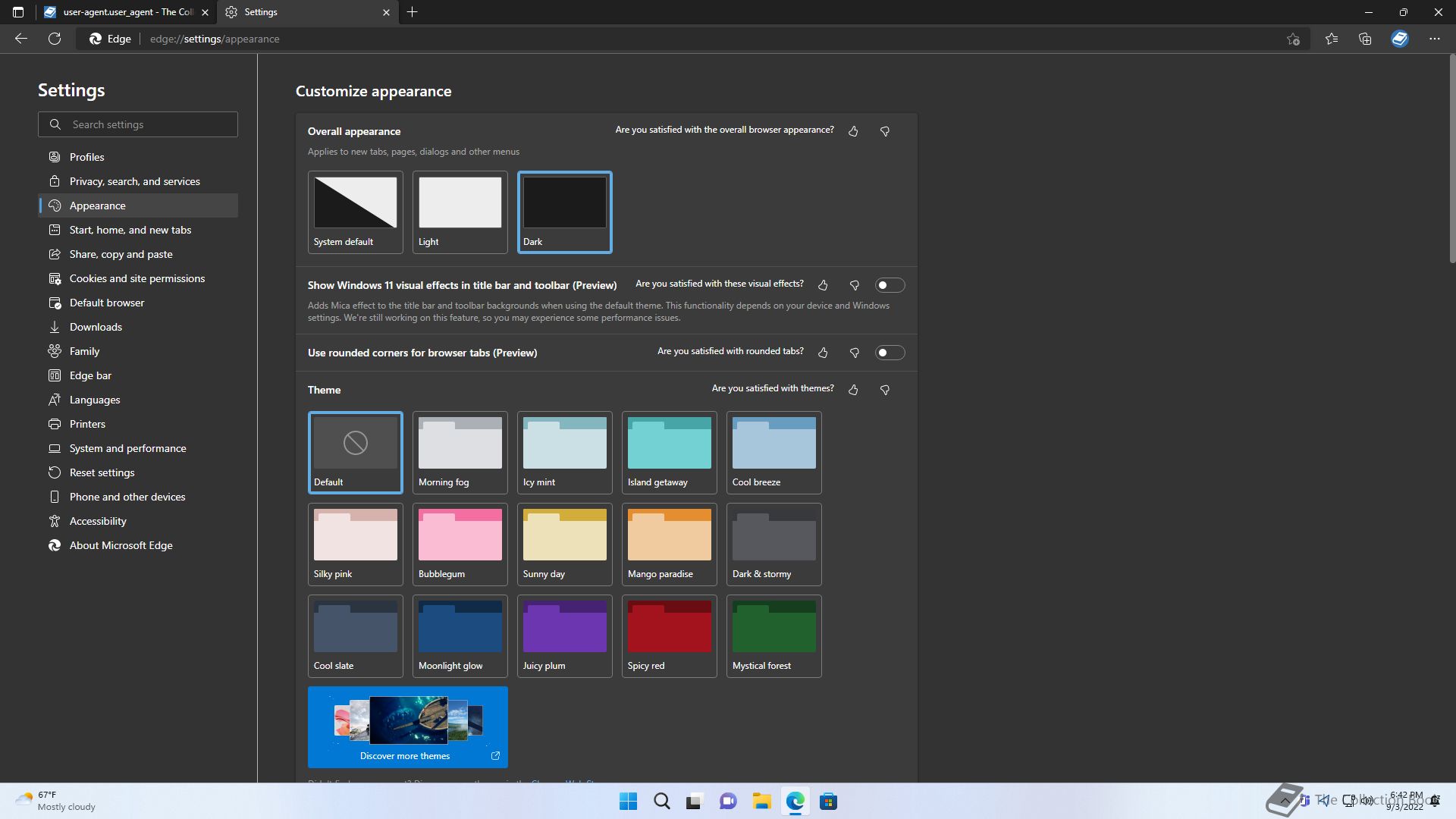The height and width of the screenshot is (819, 1456).
Task: Toggle Windows 11 visual effects switch
Action: tap(890, 285)
